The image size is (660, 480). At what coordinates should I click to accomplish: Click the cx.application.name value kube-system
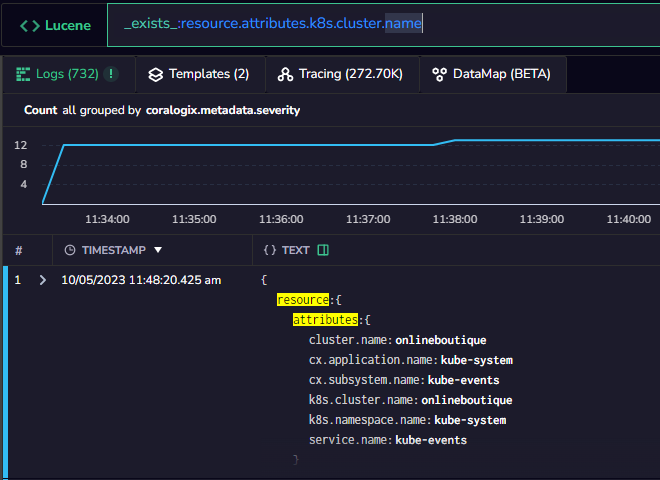[476, 360]
